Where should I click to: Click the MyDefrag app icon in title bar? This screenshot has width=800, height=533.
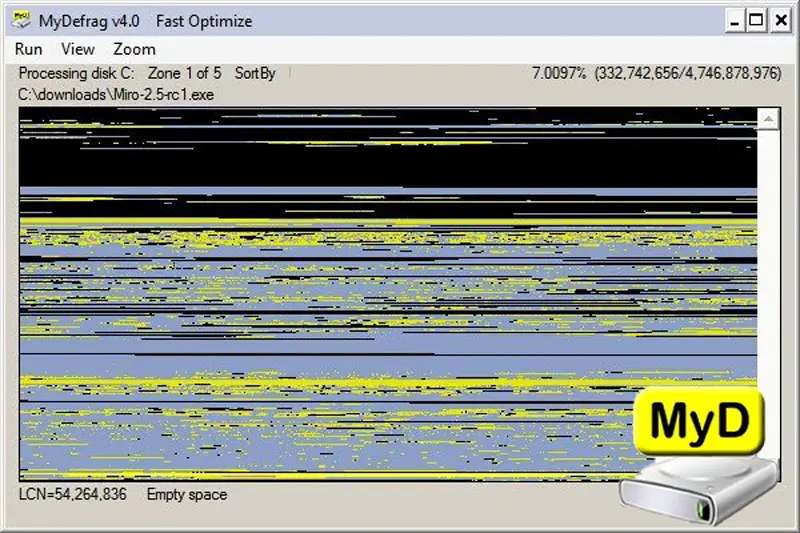tap(21, 20)
